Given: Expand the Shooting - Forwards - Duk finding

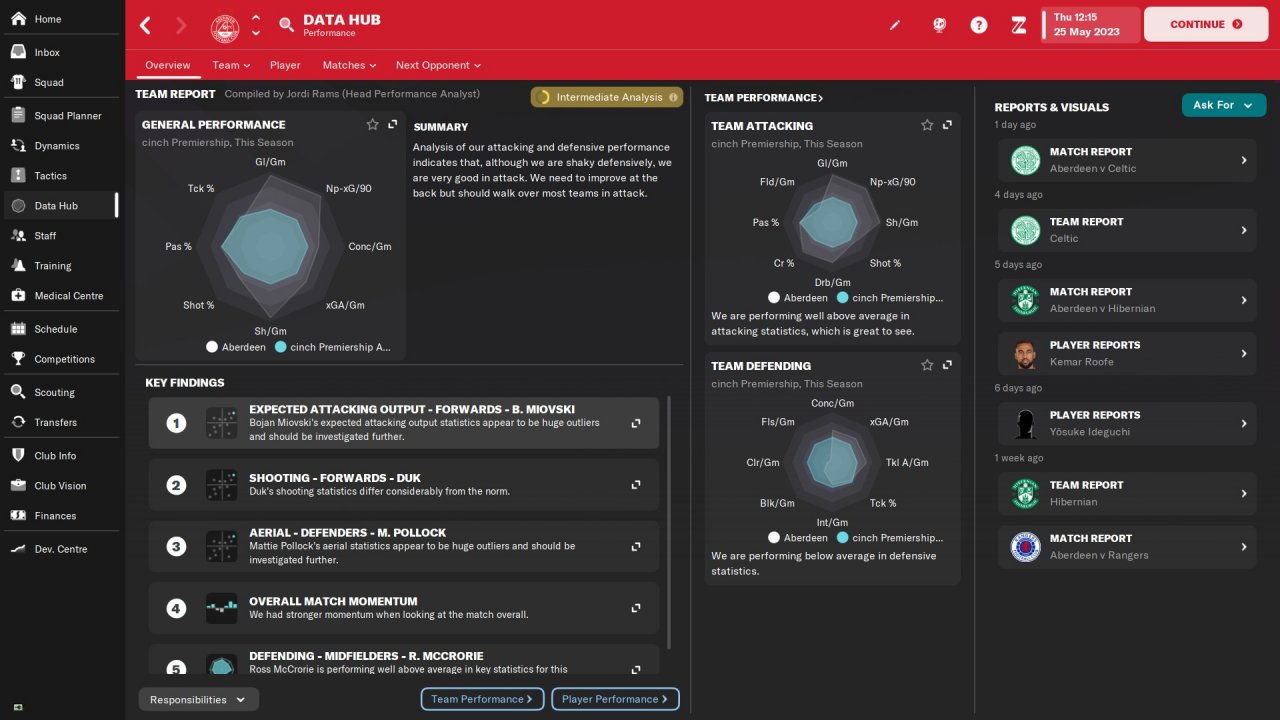Looking at the screenshot, I should pyautogui.click(x=636, y=485).
